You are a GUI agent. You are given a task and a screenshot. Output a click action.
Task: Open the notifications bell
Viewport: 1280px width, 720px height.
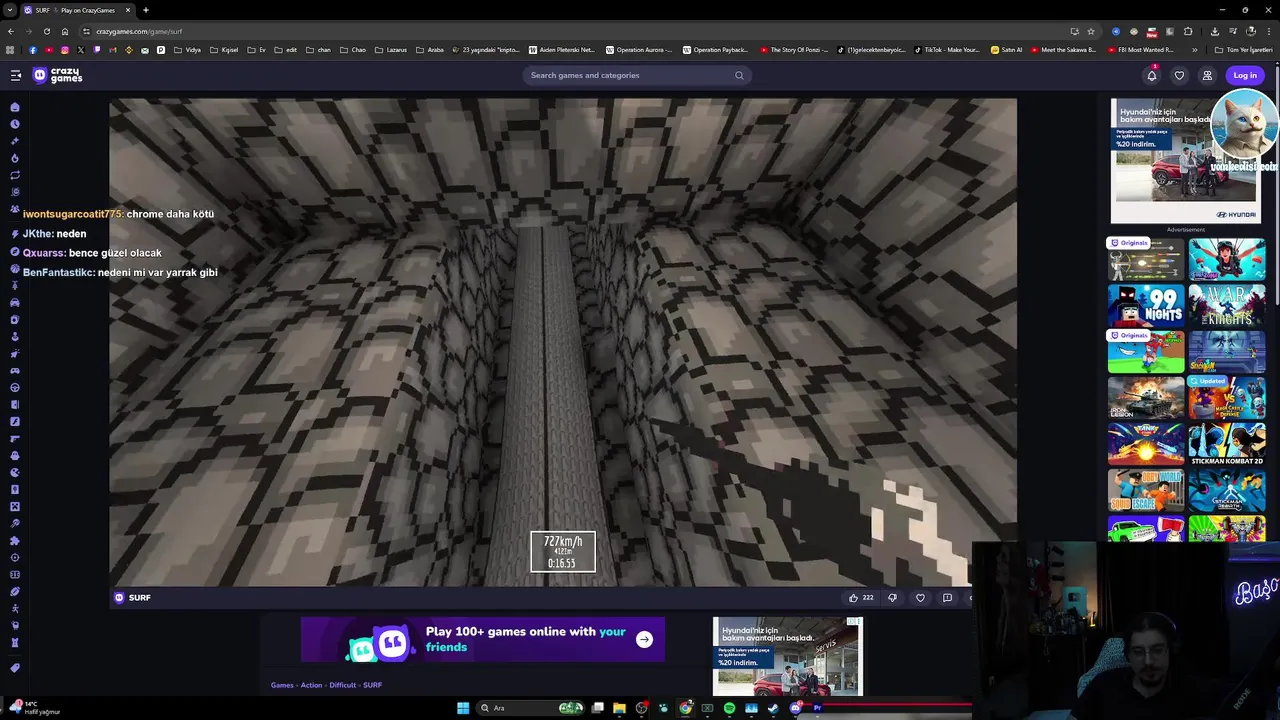click(1152, 75)
